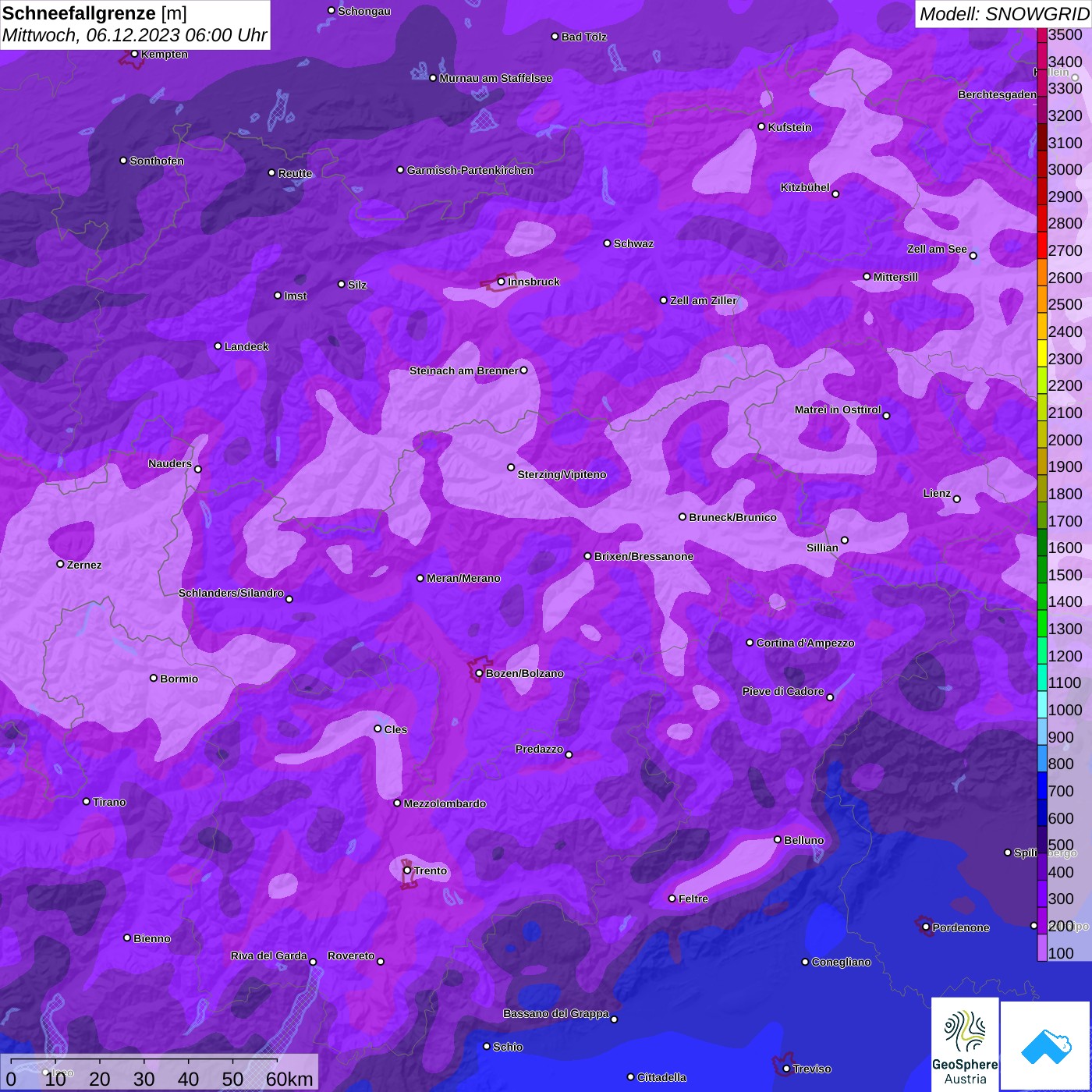
Task: Select the Schwaz location marker
Action: 608,243
